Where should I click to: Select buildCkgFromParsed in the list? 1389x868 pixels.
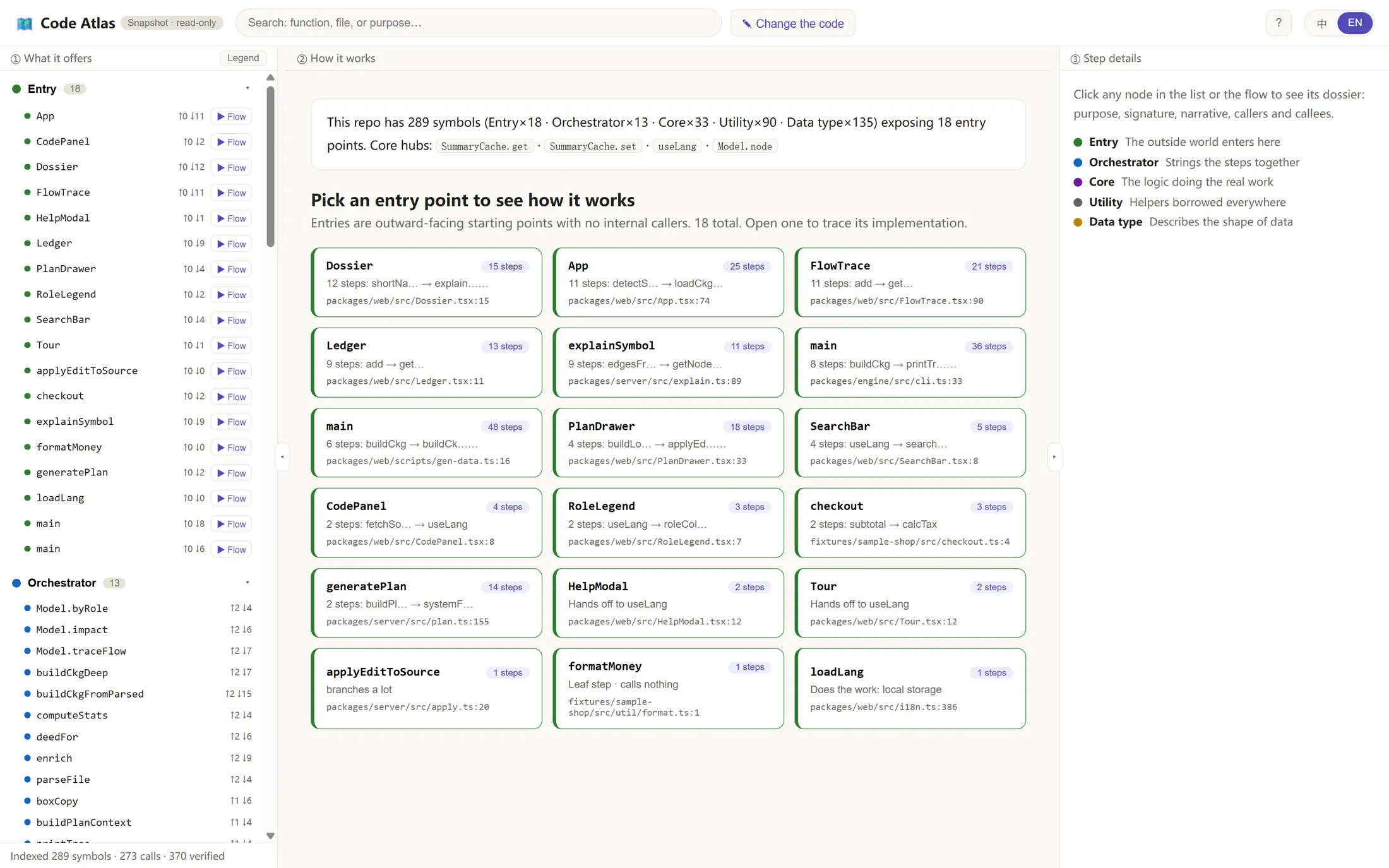pyautogui.click(x=138, y=694)
